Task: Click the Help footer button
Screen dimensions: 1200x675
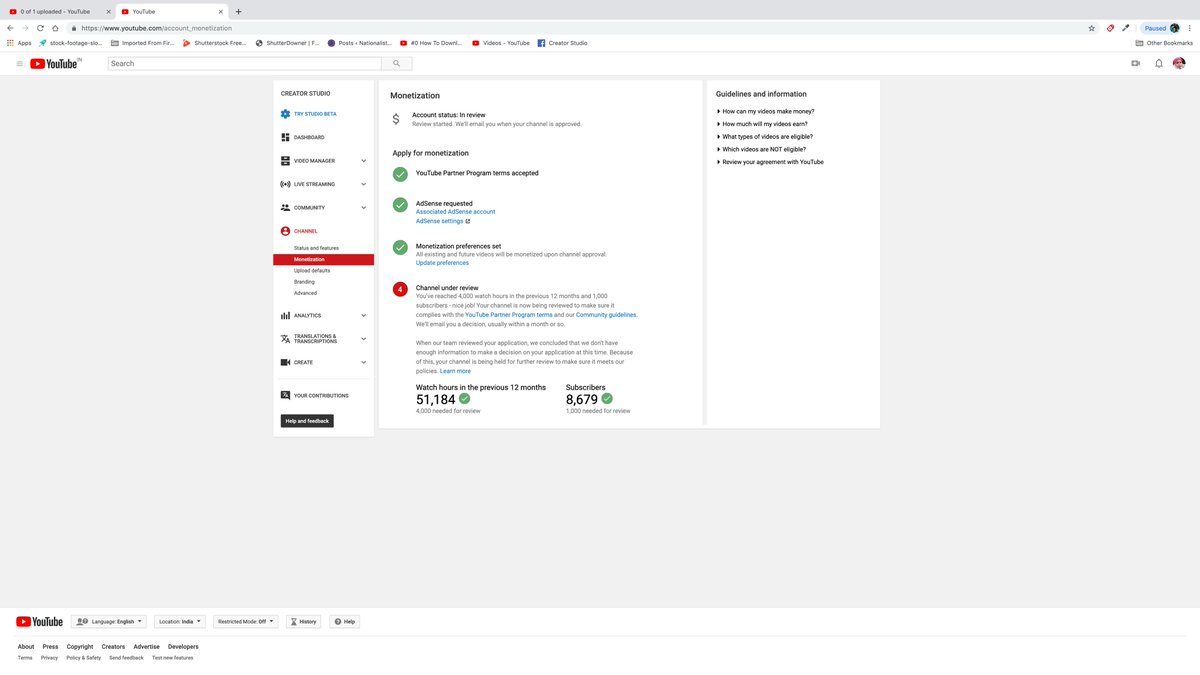Action: pos(344,621)
